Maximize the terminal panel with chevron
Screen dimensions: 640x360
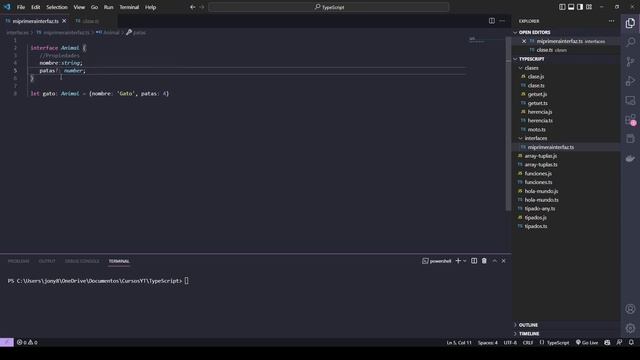[x=495, y=261]
